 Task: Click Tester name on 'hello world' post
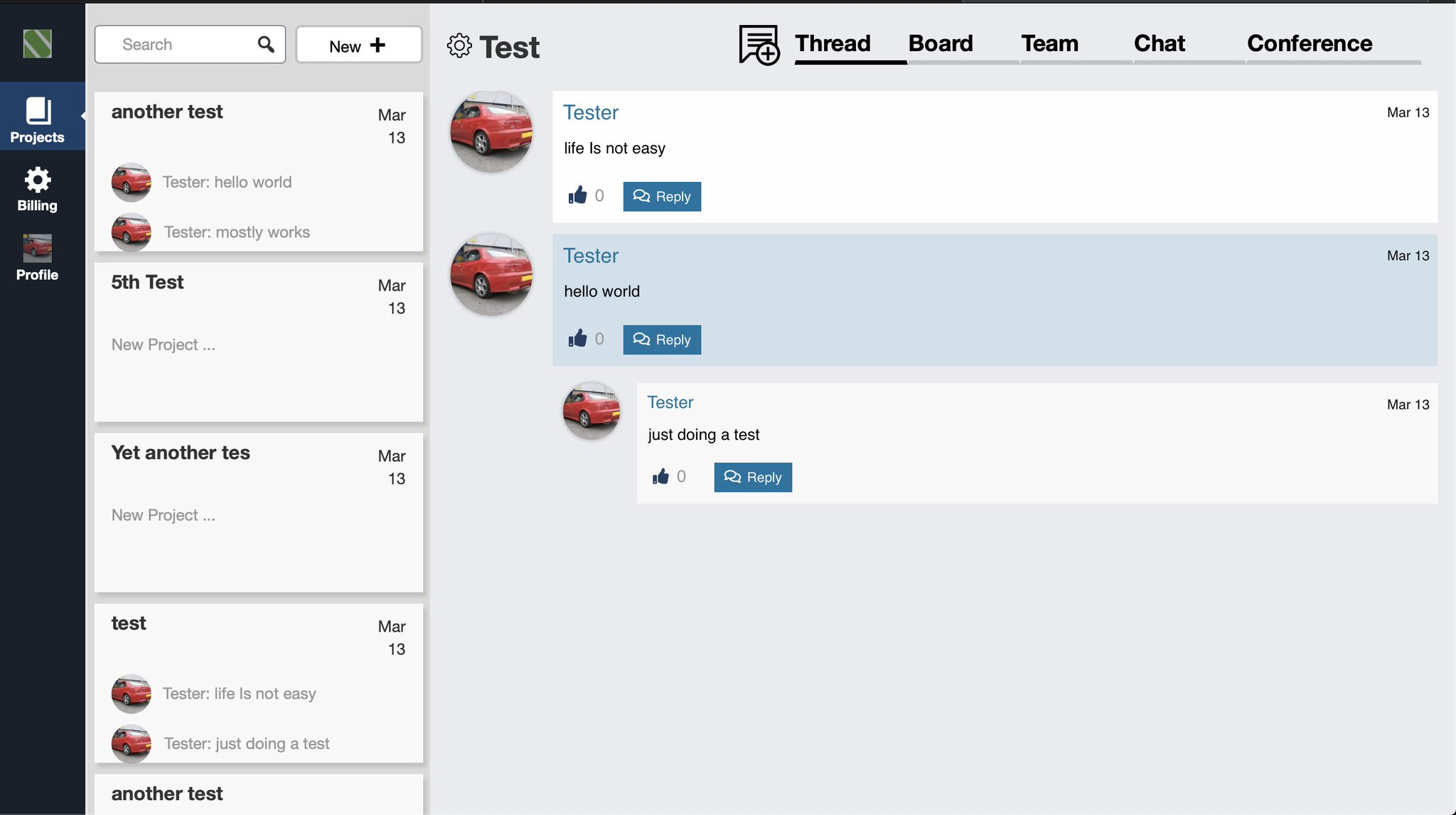pyautogui.click(x=591, y=256)
